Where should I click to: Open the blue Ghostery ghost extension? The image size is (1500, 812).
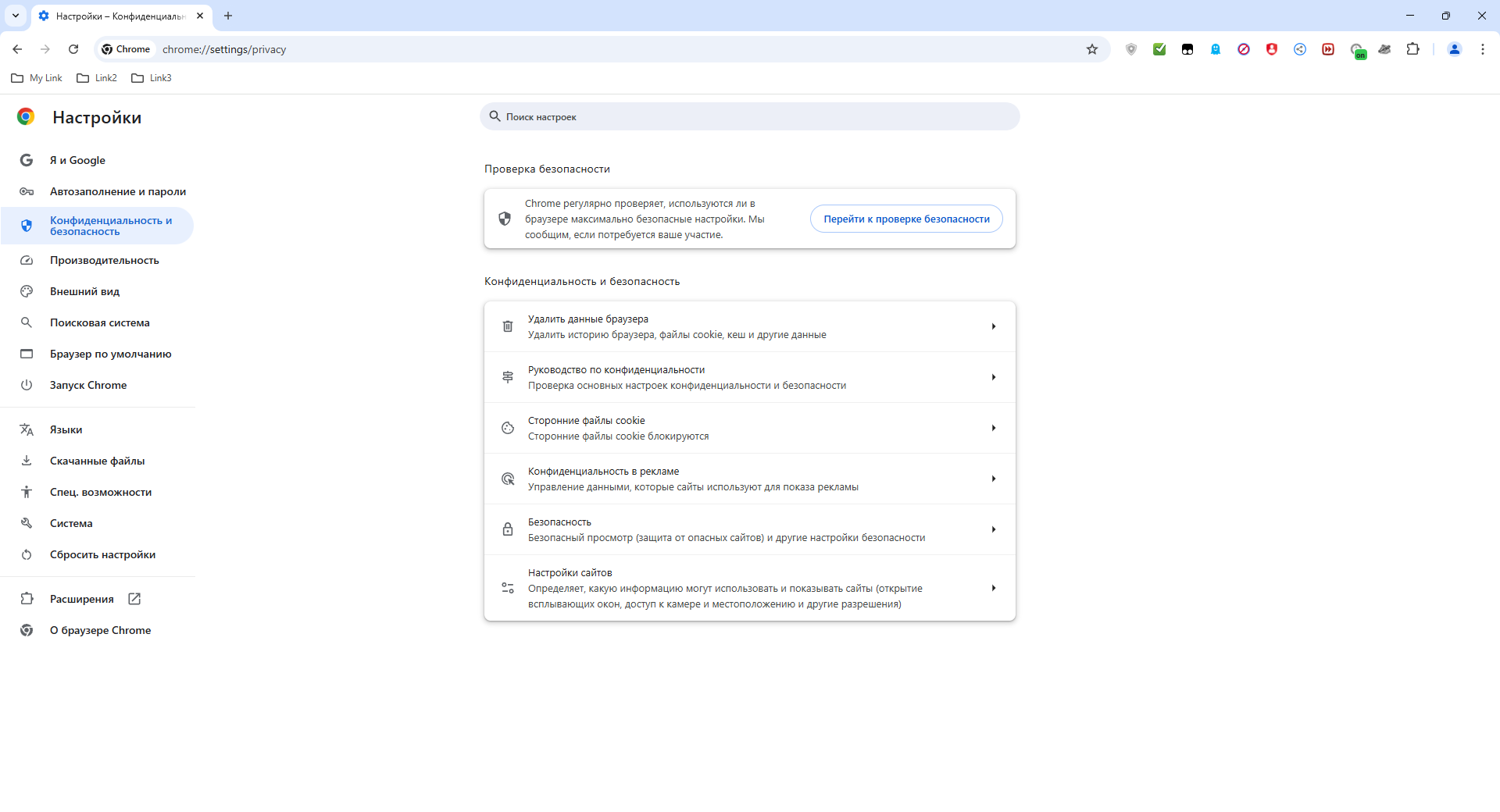pos(1216,49)
